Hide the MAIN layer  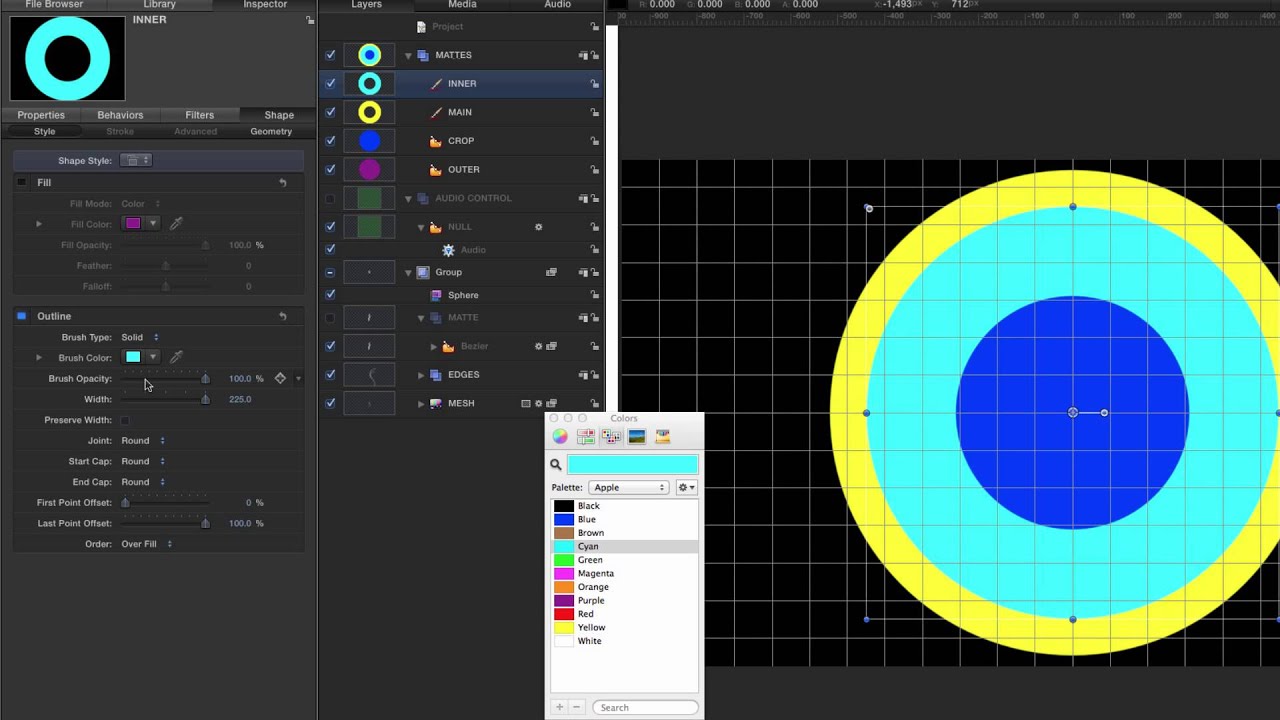pos(330,112)
